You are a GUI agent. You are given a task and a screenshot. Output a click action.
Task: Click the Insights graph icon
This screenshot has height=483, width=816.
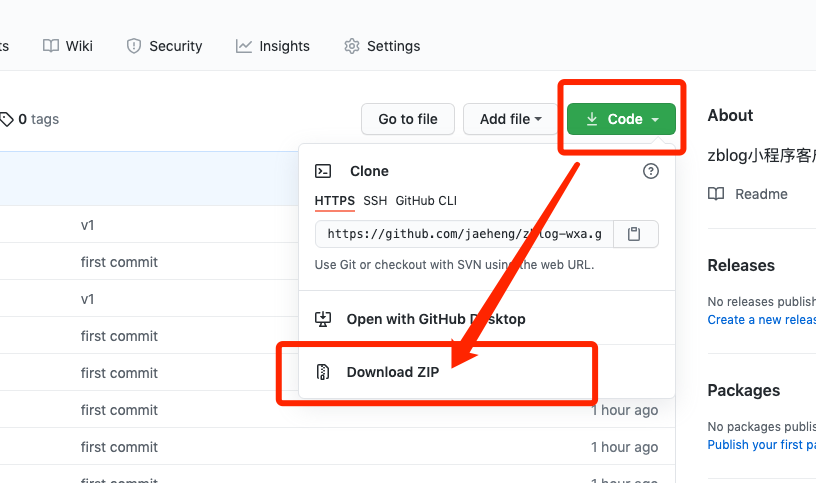pos(244,46)
